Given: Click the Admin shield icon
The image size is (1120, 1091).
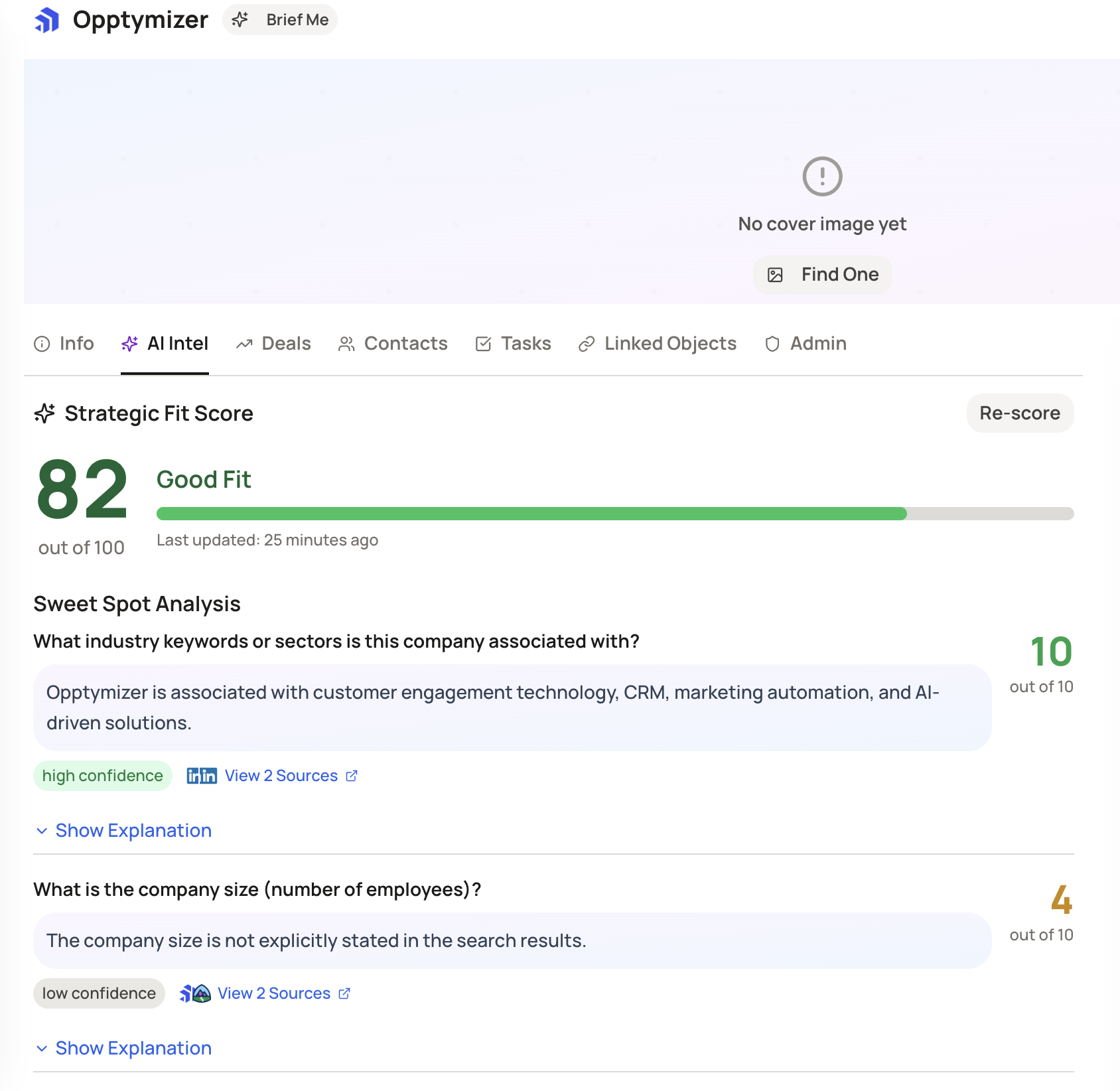Looking at the screenshot, I should point(772,344).
